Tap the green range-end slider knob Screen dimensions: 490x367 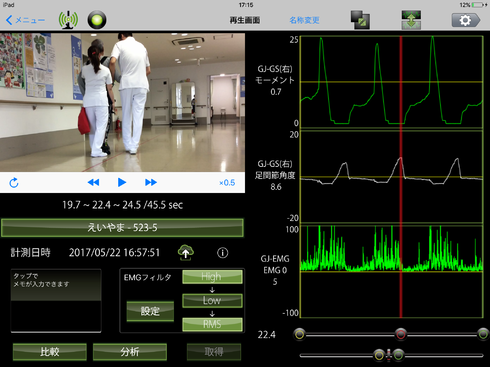tap(483, 334)
